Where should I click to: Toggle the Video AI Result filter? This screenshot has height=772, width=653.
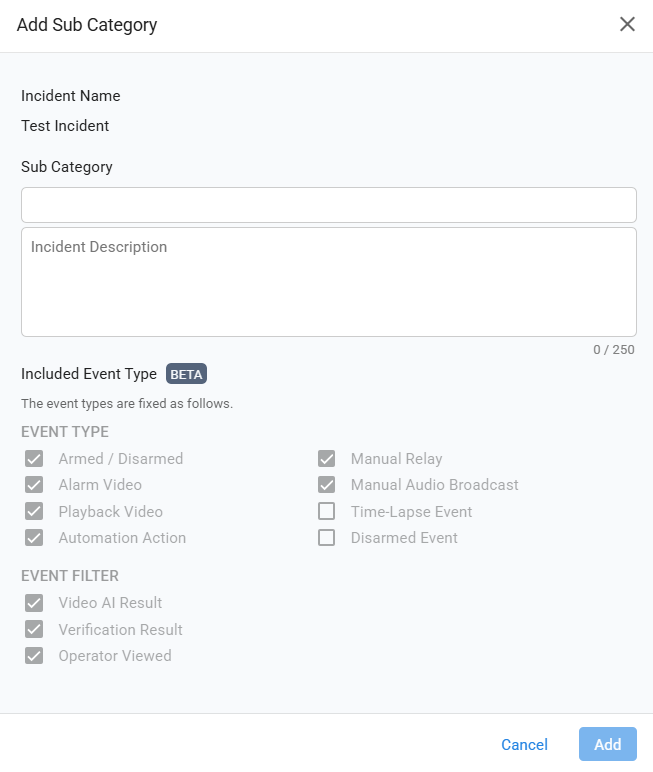click(x=35, y=603)
